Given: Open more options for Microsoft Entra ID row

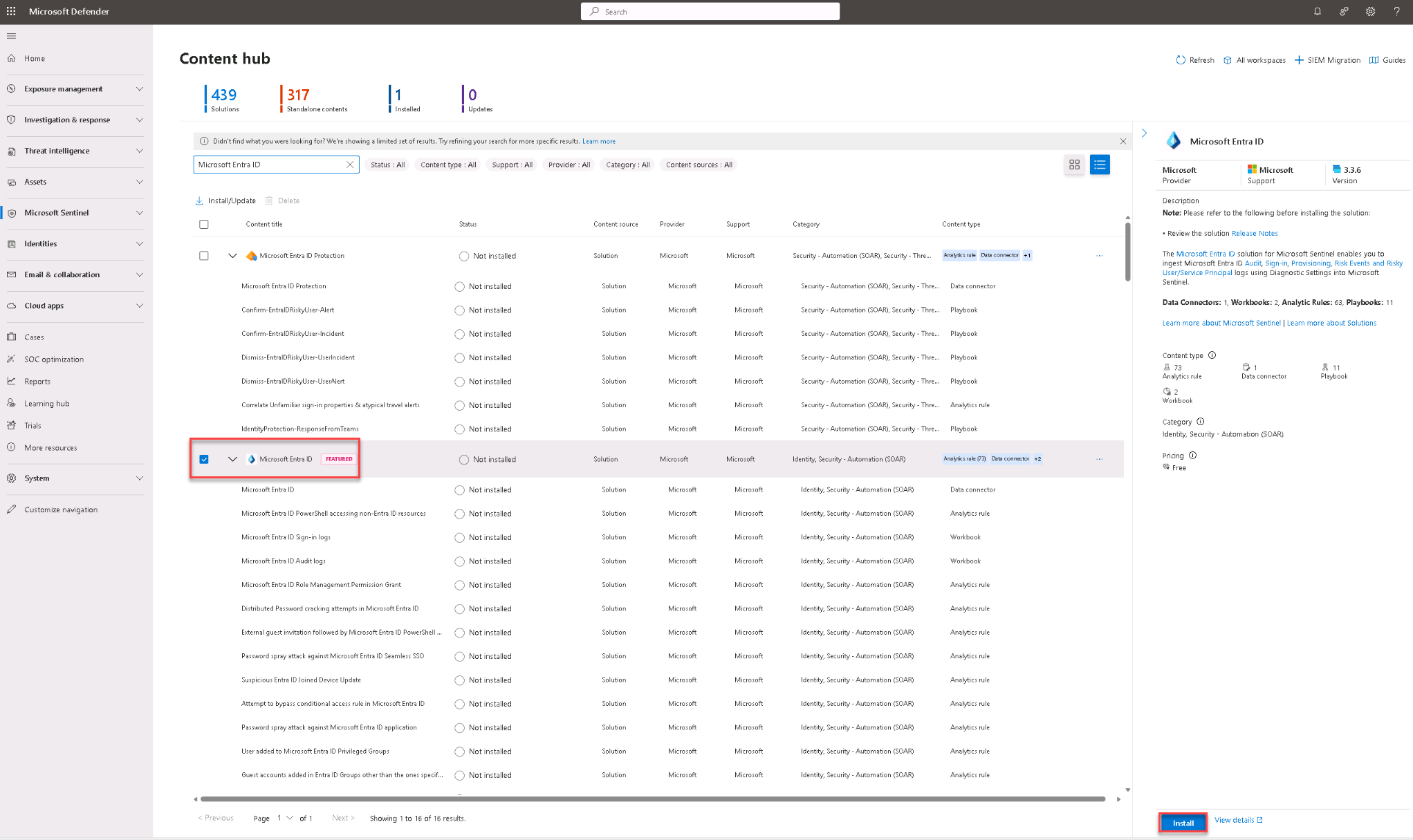Looking at the screenshot, I should click(x=1100, y=459).
